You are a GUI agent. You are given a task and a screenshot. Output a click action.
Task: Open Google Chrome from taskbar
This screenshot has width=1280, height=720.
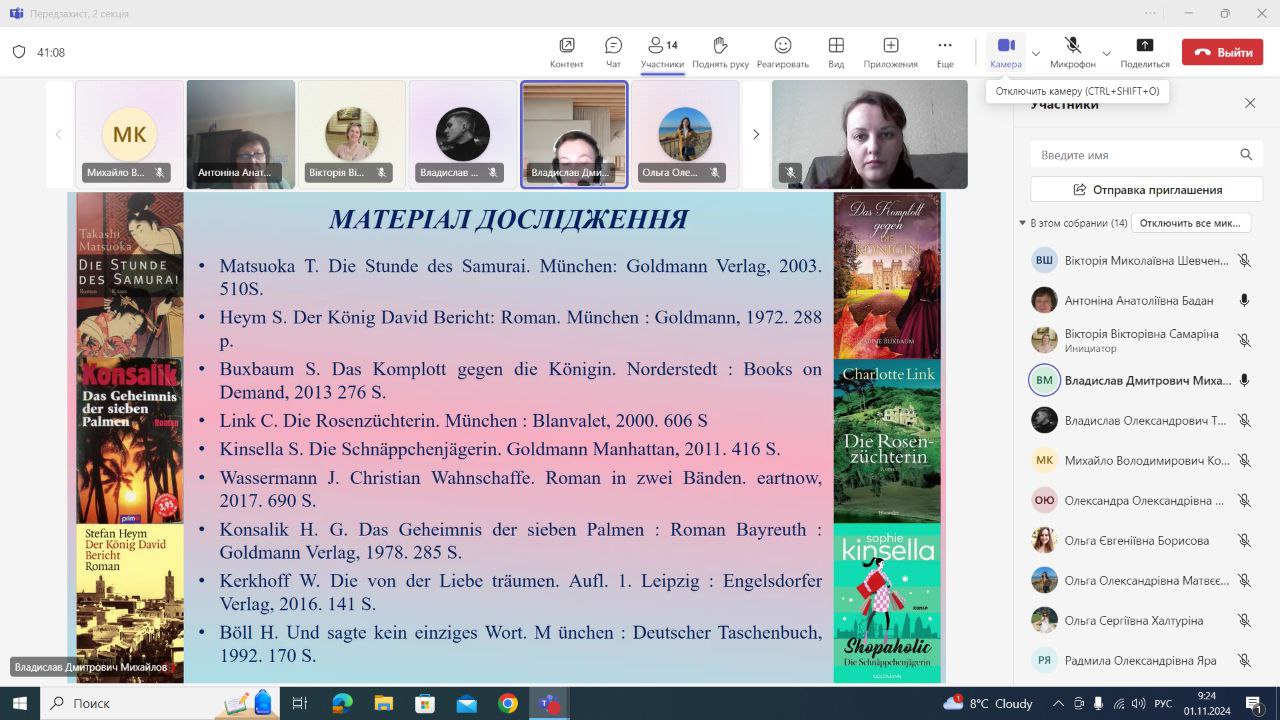[x=508, y=703]
